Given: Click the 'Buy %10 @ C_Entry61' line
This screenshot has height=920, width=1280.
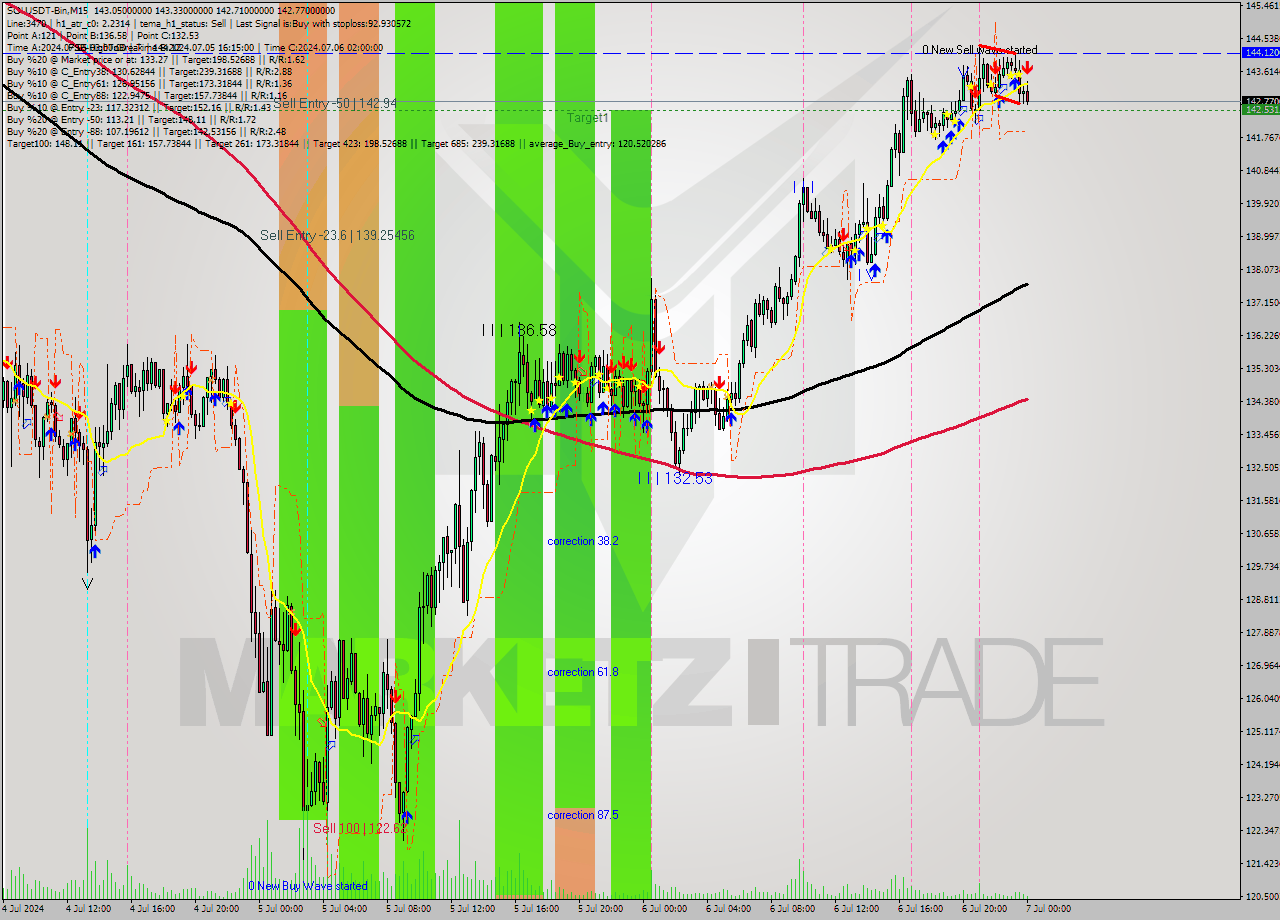Looking at the screenshot, I should pos(149,83).
